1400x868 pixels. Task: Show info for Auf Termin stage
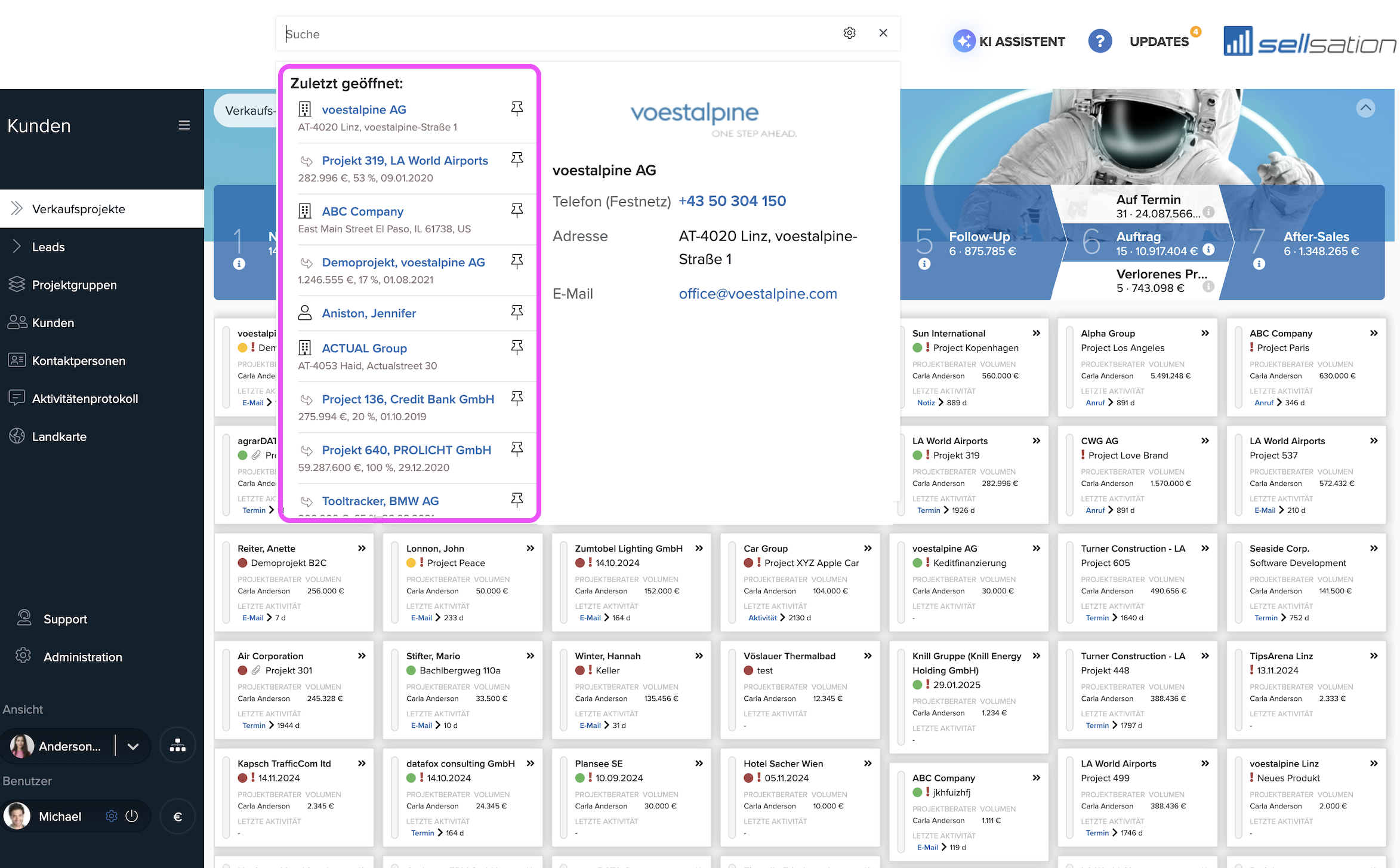point(1208,211)
